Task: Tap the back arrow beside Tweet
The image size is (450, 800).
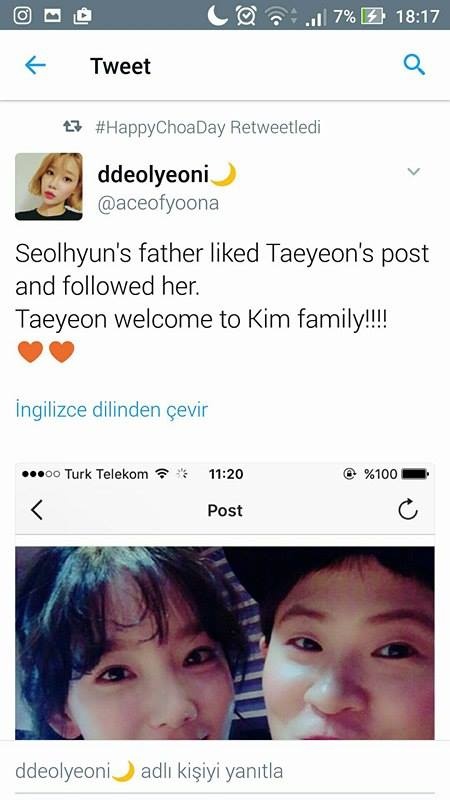Action: point(35,65)
